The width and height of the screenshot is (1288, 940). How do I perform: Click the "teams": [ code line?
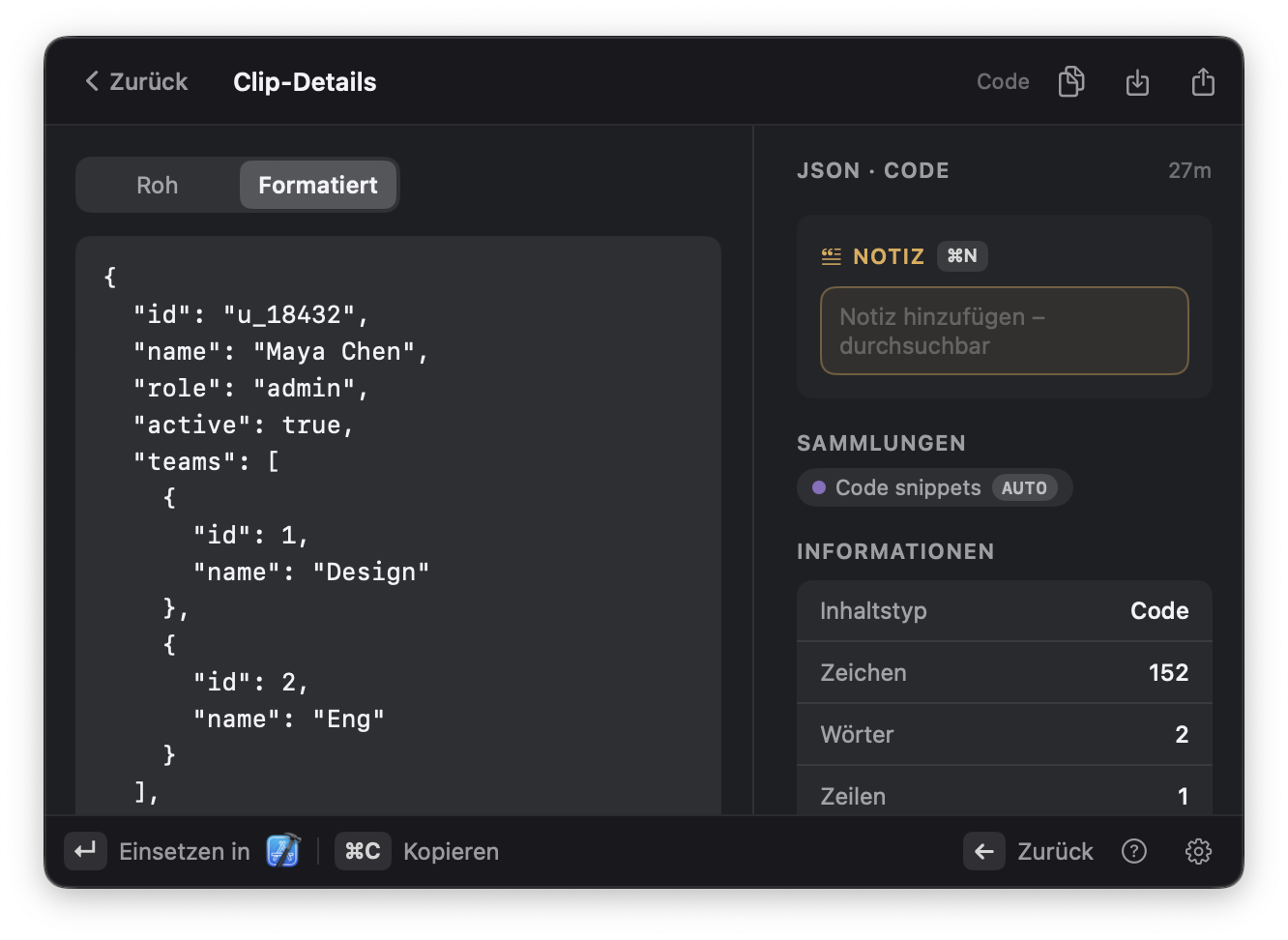click(207, 461)
